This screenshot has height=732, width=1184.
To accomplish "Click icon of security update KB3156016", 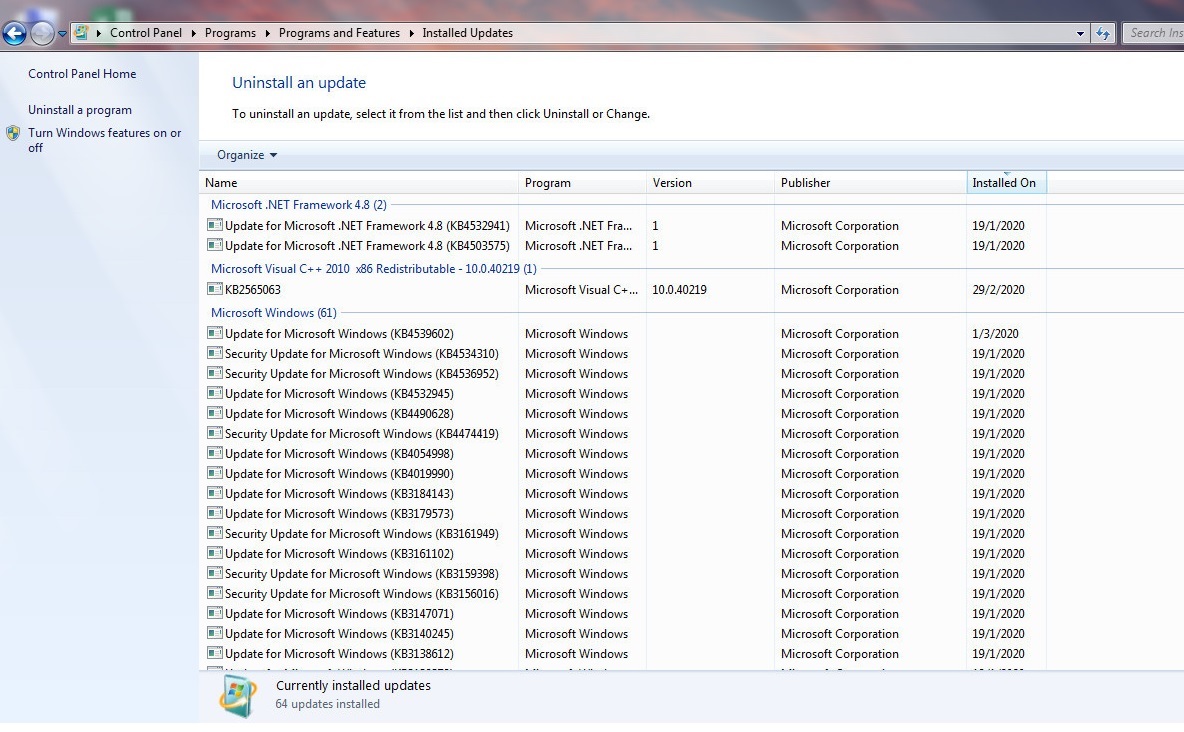I will (x=214, y=593).
